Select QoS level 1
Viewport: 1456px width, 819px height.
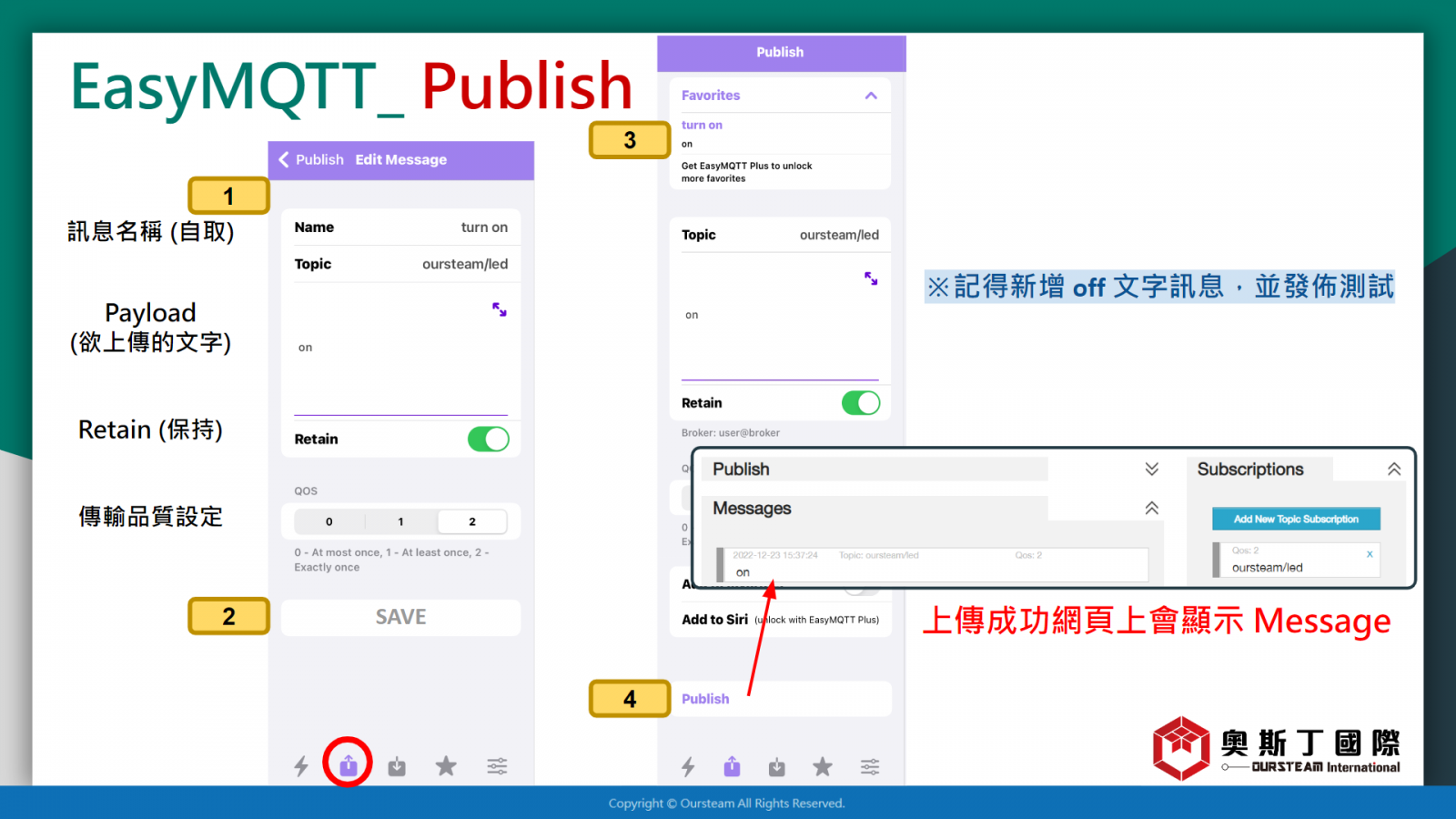400,521
